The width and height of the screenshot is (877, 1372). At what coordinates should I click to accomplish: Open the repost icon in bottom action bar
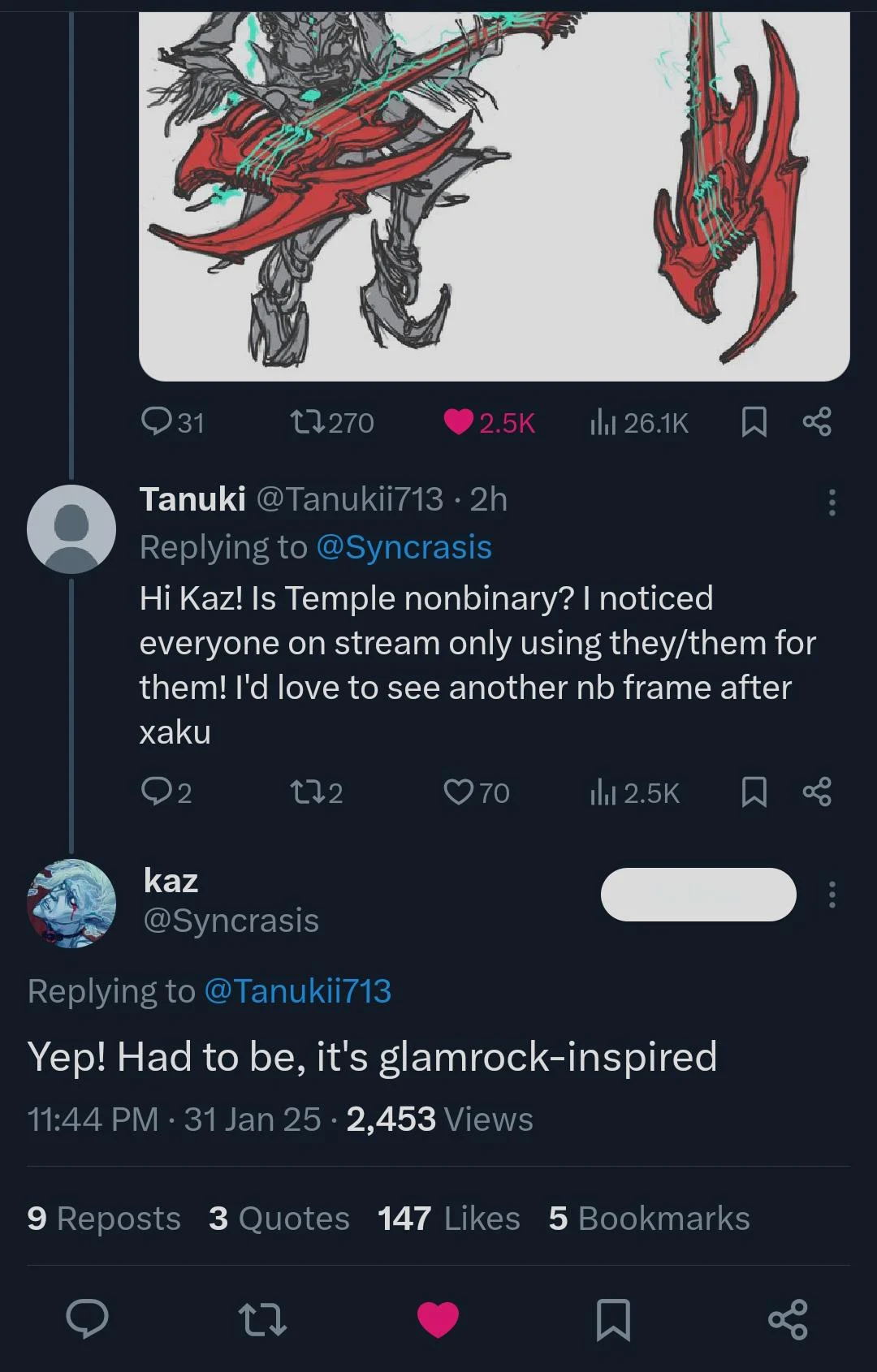coord(263,1321)
